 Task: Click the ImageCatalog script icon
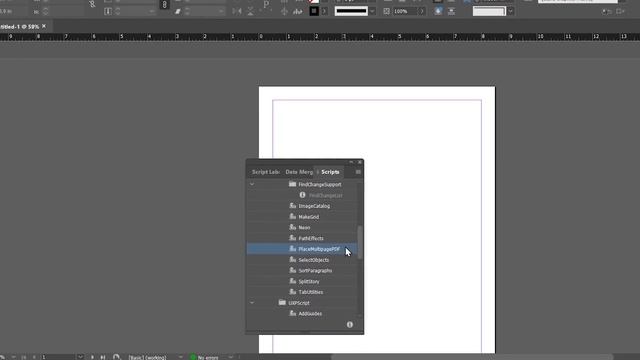tap(293, 206)
